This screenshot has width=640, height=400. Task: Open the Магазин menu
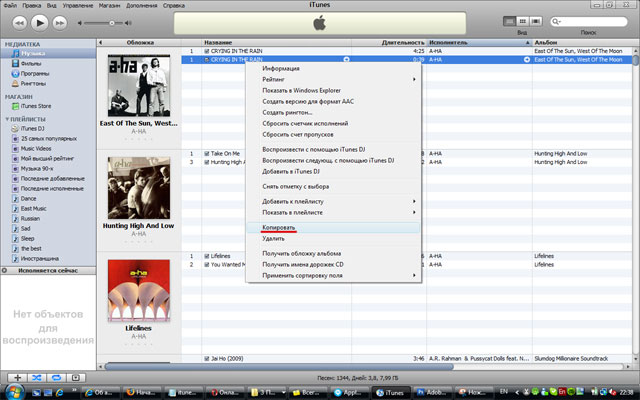pyautogui.click(x=109, y=5)
